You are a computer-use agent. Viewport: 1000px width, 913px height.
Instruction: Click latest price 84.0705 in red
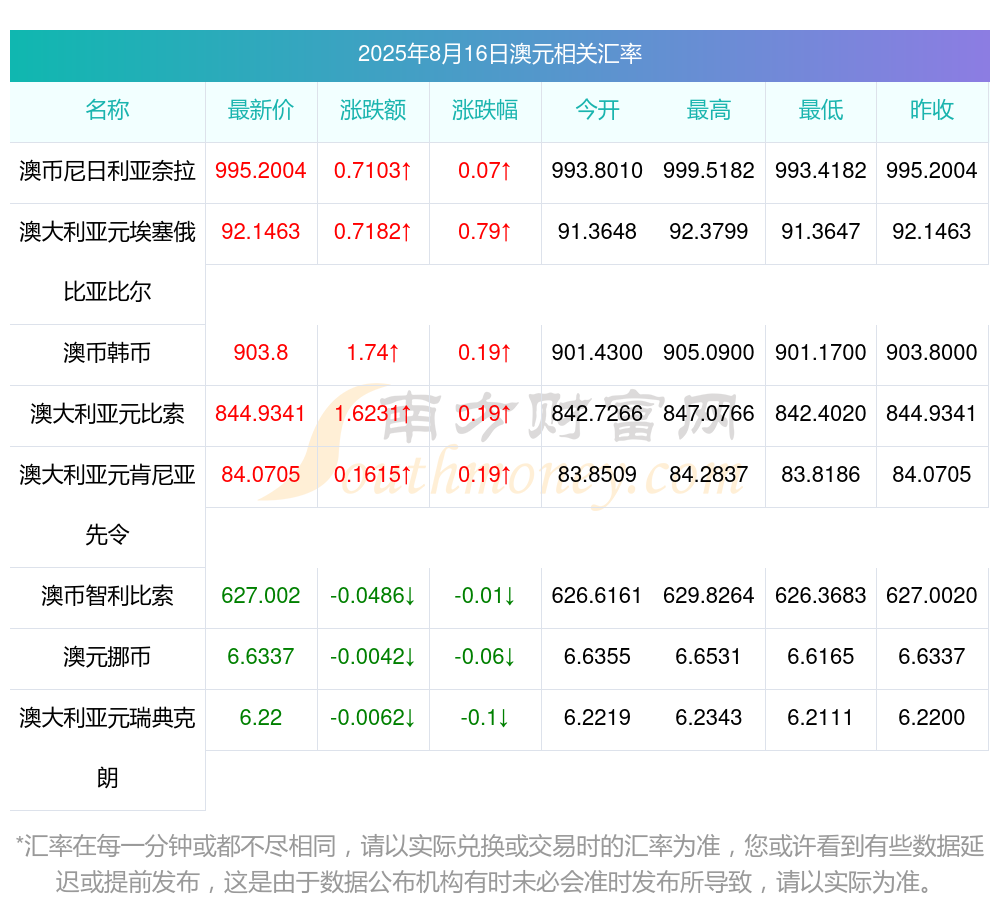coord(261,474)
